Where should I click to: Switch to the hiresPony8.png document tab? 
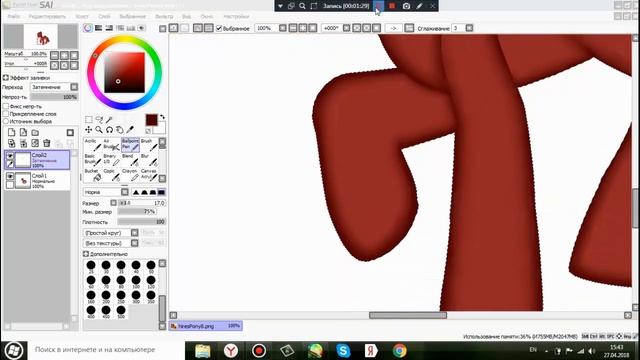tap(206, 326)
